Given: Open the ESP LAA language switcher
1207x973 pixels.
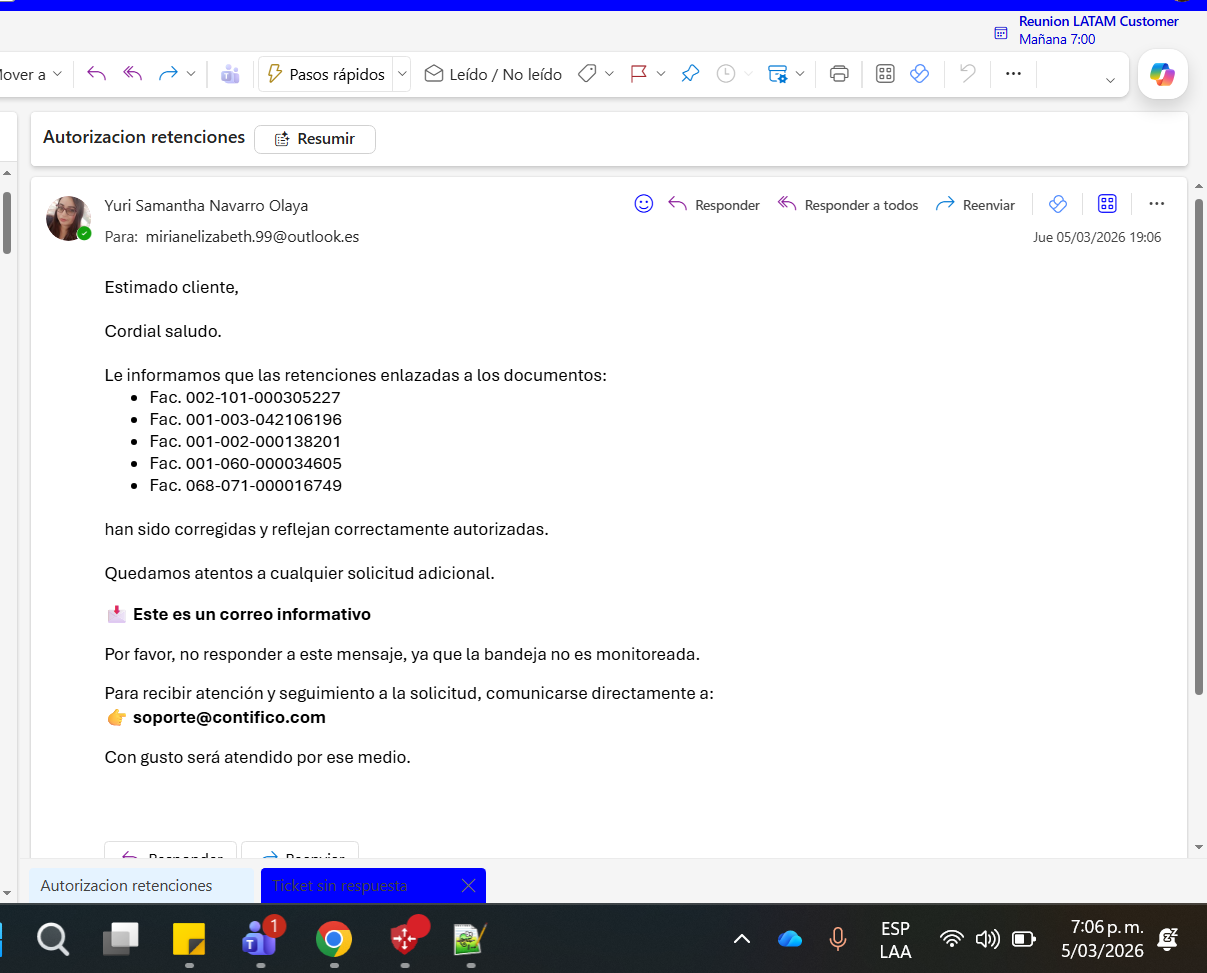Looking at the screenshot, I should (895, 939).
